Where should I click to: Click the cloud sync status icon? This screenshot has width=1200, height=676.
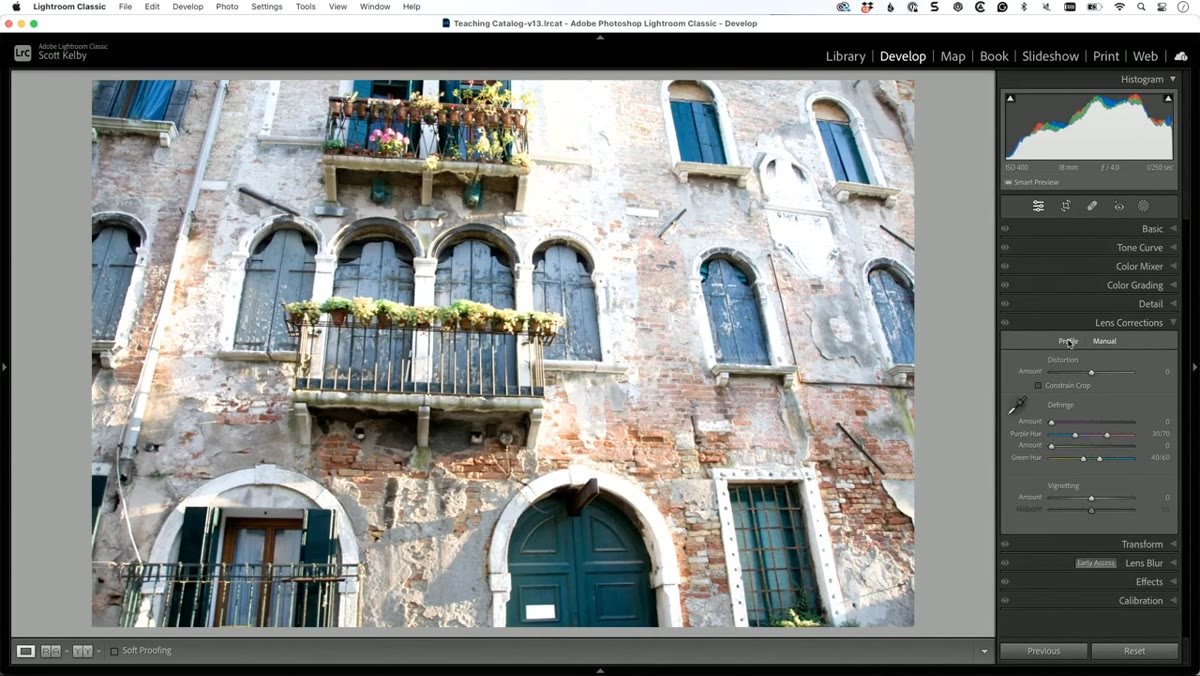click(x=1181, y=57)
